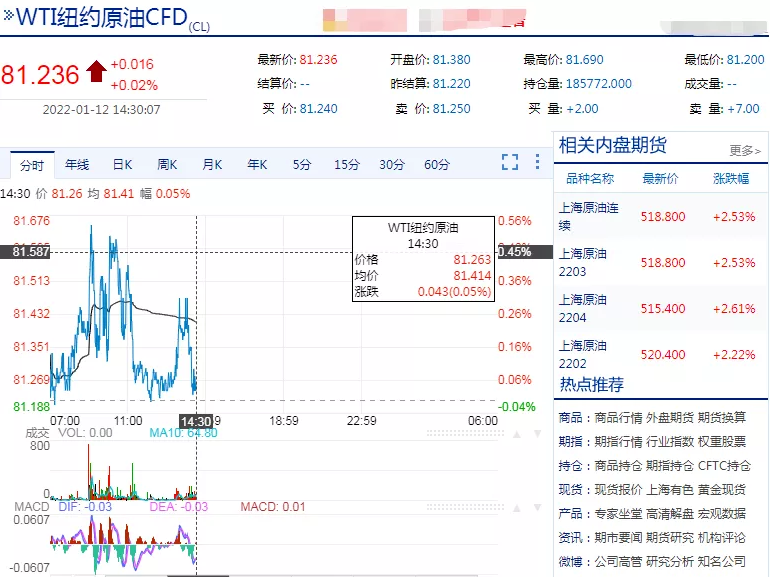Click the down triangle beside volume panel
Viewport: 770px width, 577px height.
[538, 434]
